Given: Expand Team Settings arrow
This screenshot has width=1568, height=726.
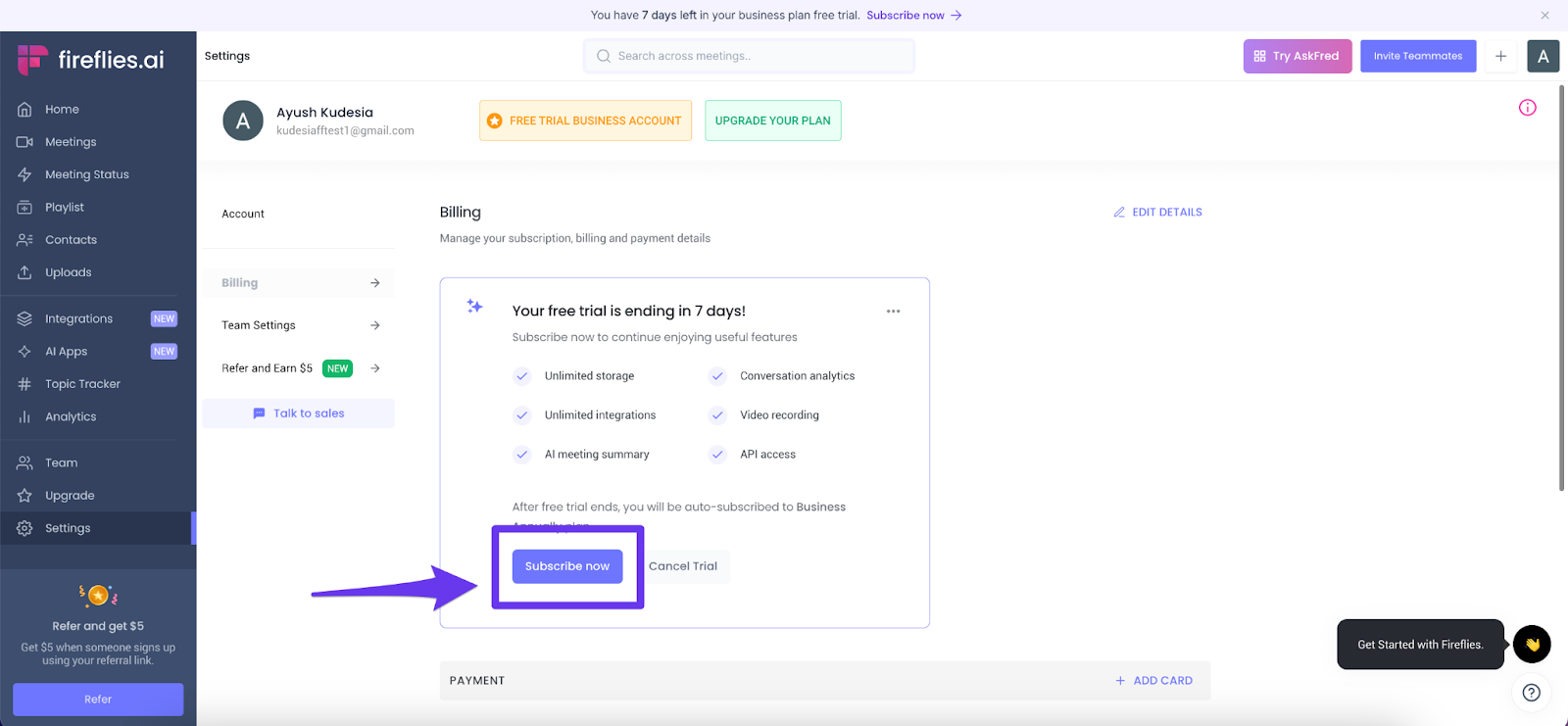Looking at the screenshot, I should coord(374,325).
